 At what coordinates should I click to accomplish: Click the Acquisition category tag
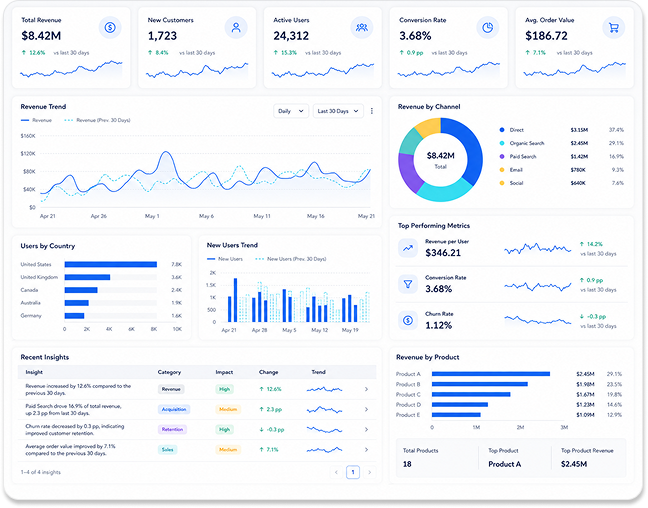pyautogui.click(x=174, y=410)
